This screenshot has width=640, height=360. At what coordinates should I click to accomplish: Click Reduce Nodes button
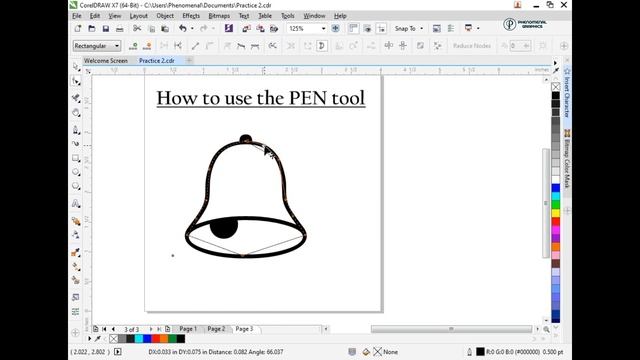pos(471,46)
